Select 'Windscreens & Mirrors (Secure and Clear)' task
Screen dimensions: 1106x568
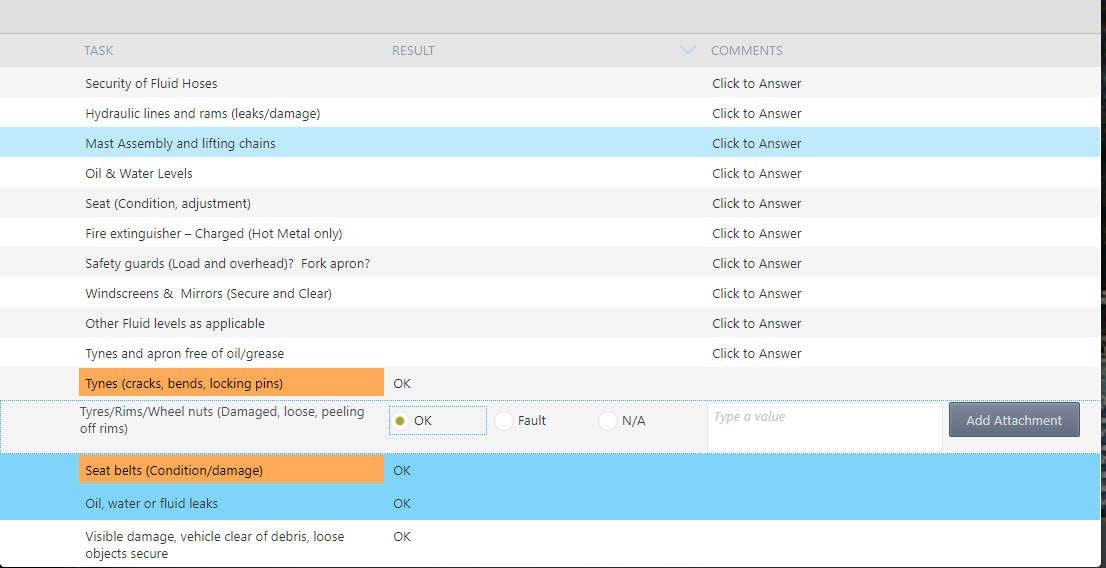(x=208, y=294)
